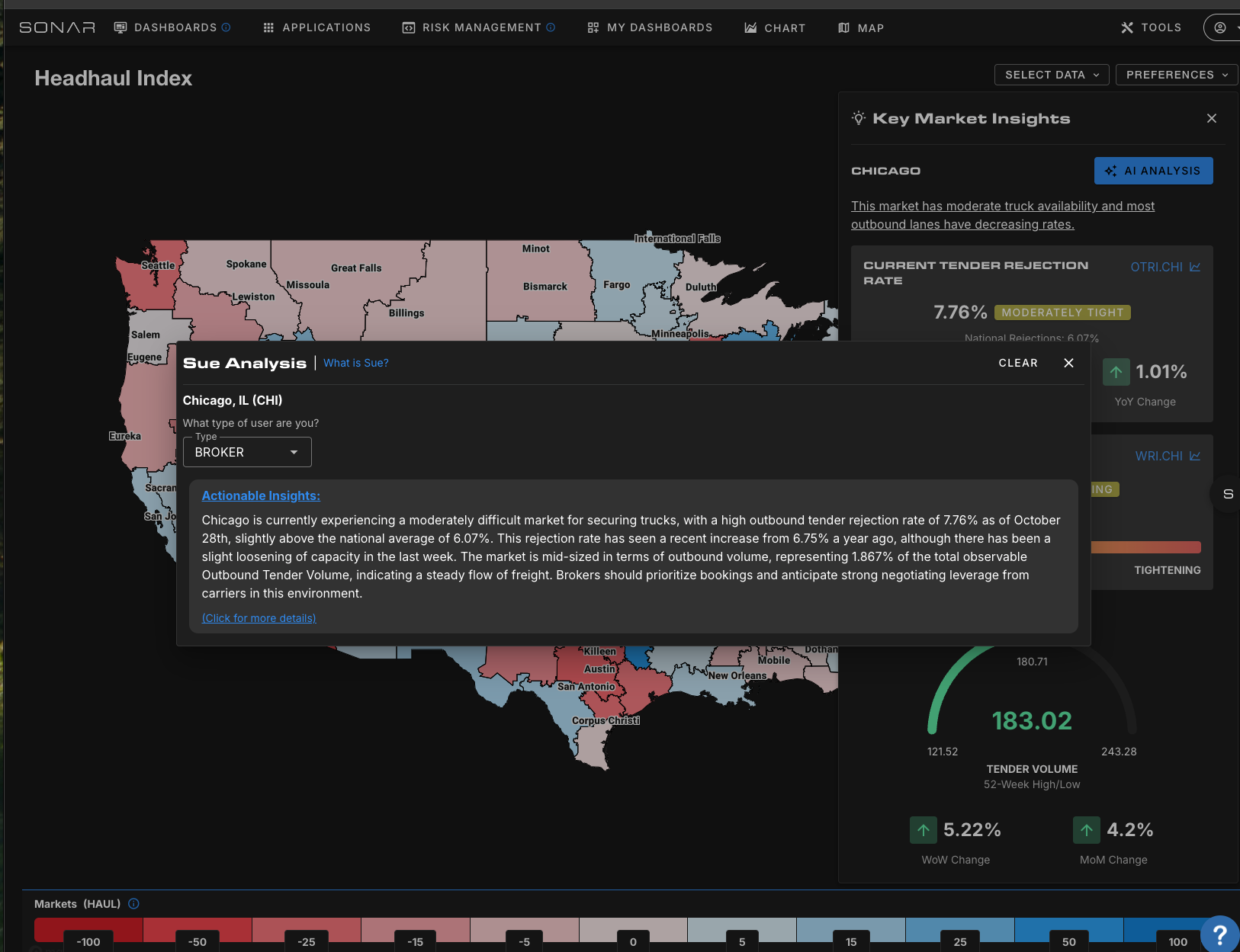Image resolution: width=1240 pixels, height=952 pixels.
Task: Close the Sue Analysis dialog
Action: pos(1068,363)
